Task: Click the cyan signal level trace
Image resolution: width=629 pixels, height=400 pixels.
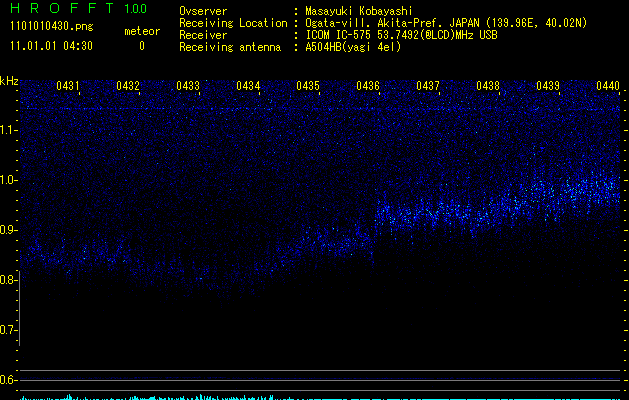Action: click(x=200, y=397)
